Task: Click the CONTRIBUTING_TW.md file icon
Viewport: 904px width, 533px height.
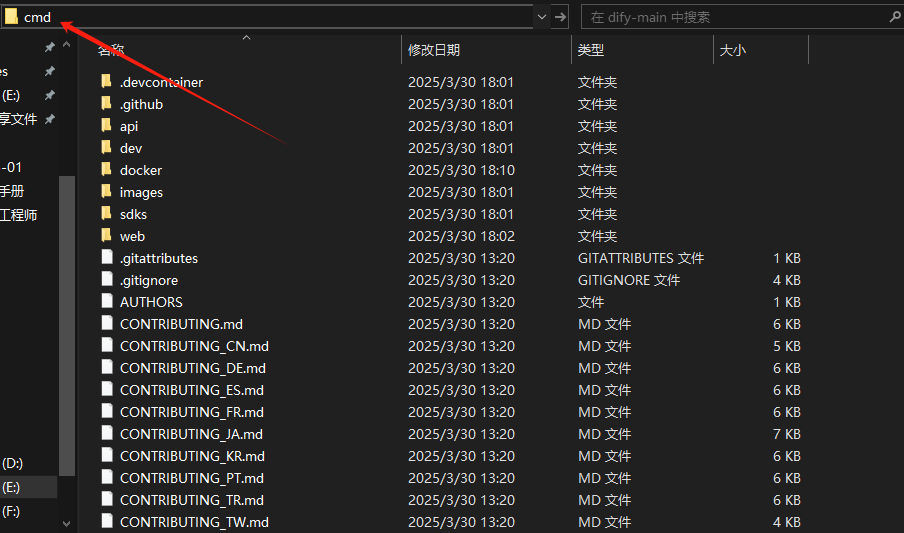Action: click(107, 522)
